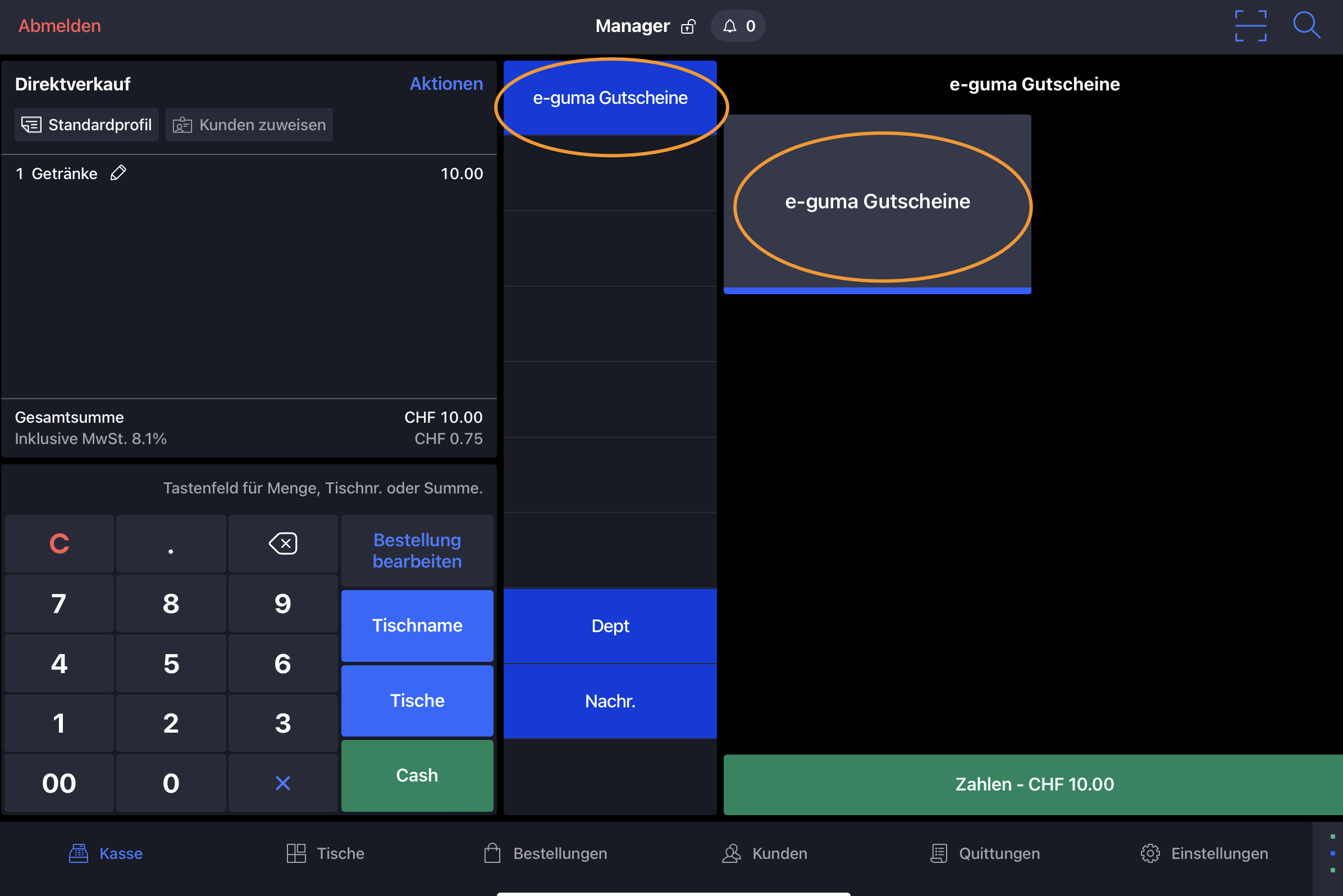Tap keypad digit 3
This screenshot has height=896, width=1343.
(x=283, y=723)
